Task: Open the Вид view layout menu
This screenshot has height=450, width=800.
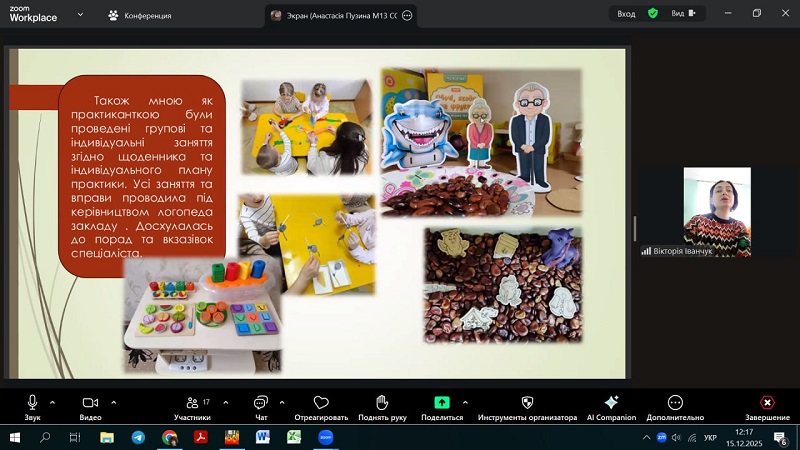Action: pyautogui.click(x=681, y=14)
